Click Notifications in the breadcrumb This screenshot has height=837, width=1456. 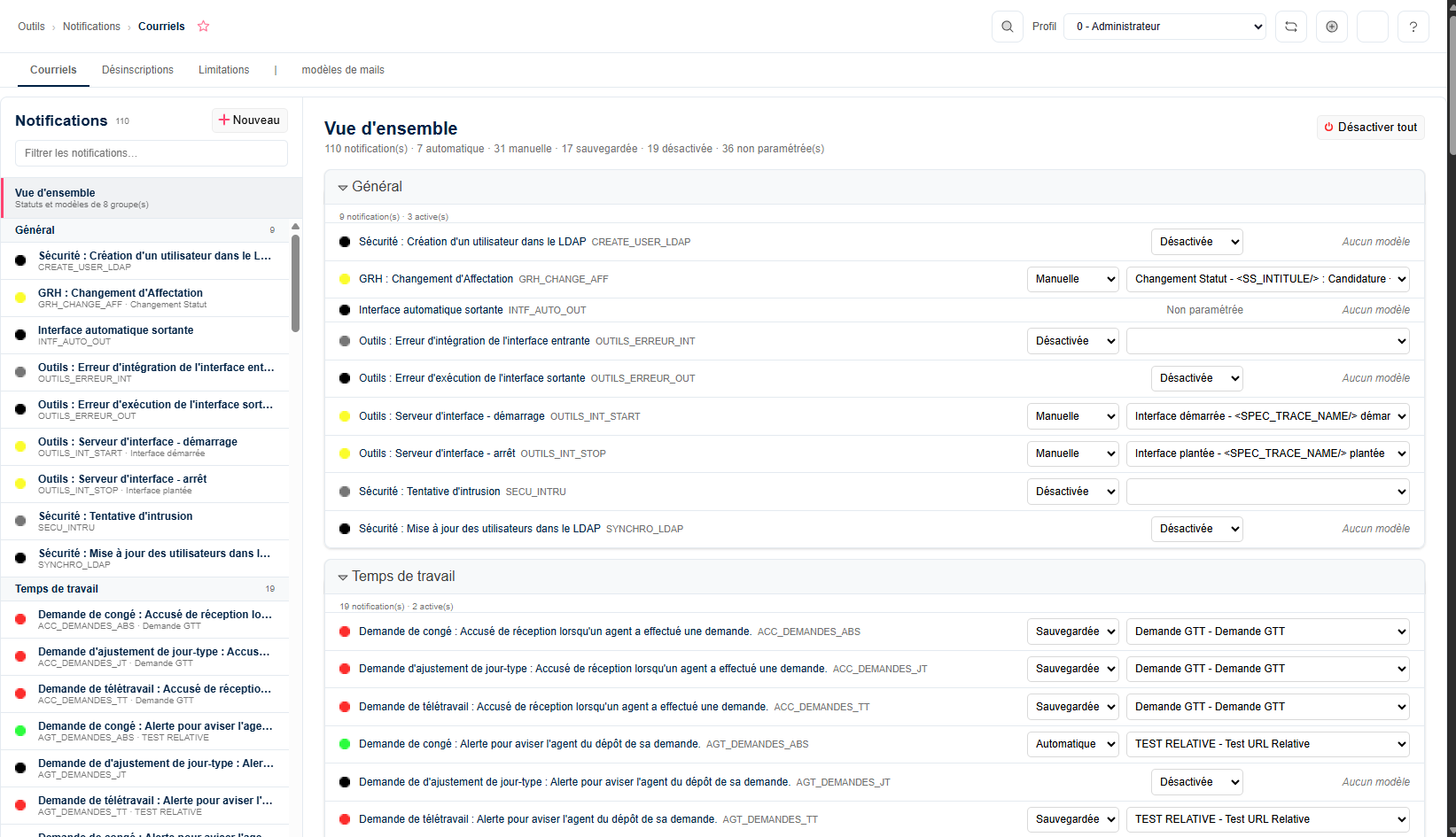click(x=91, y=27)
